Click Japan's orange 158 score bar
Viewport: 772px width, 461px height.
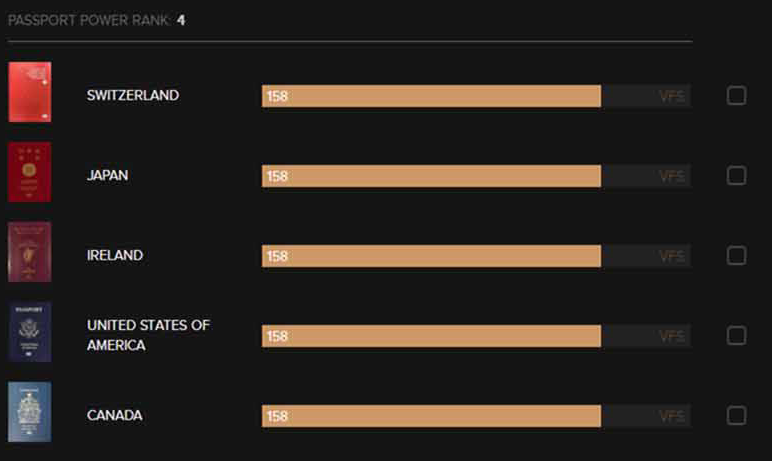point(431,176)
